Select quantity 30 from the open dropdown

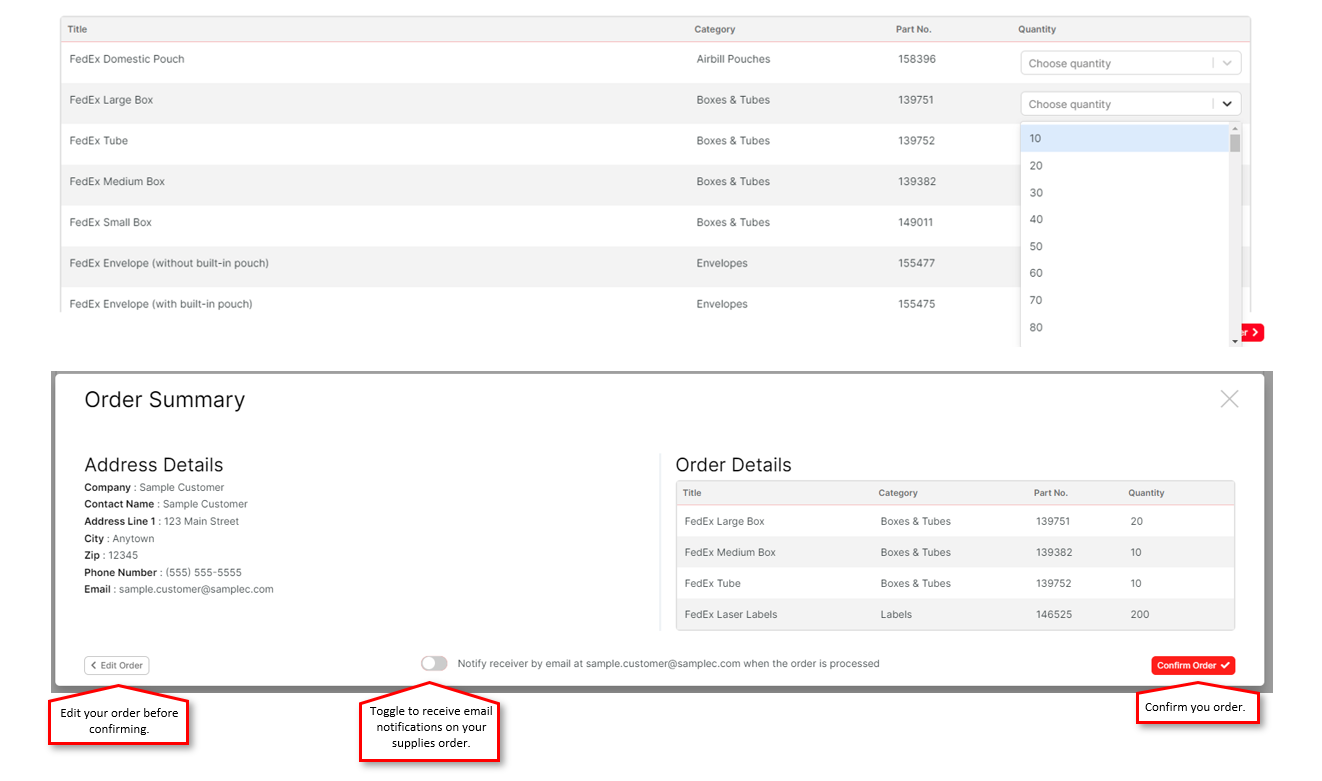pyautogui.click(x=1036, y=192)
